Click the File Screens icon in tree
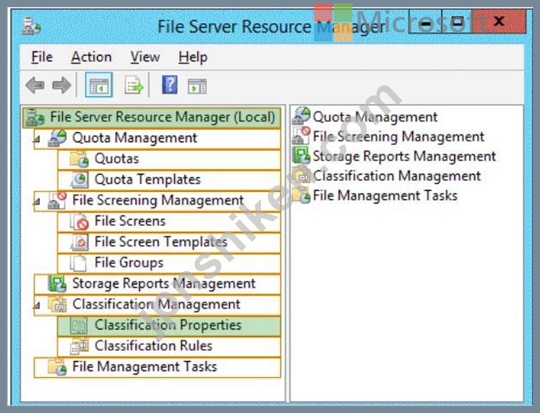This screenshot has height=413, width=540. tap(80, 221)
